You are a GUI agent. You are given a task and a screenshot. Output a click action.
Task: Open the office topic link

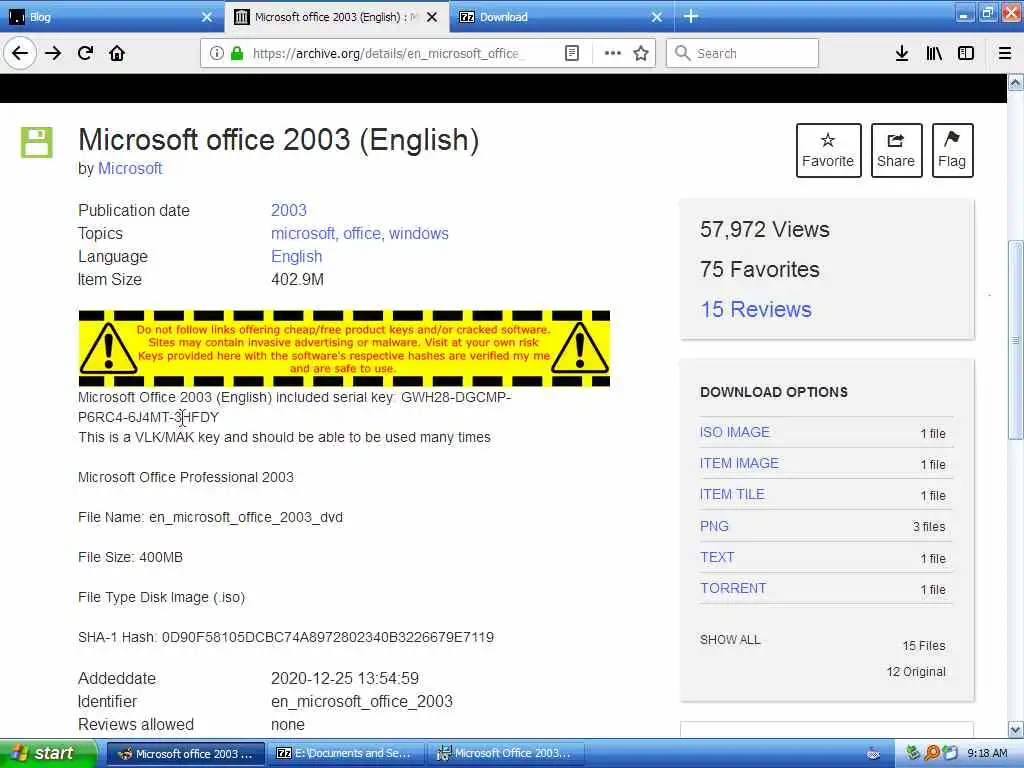coord(363,234)
